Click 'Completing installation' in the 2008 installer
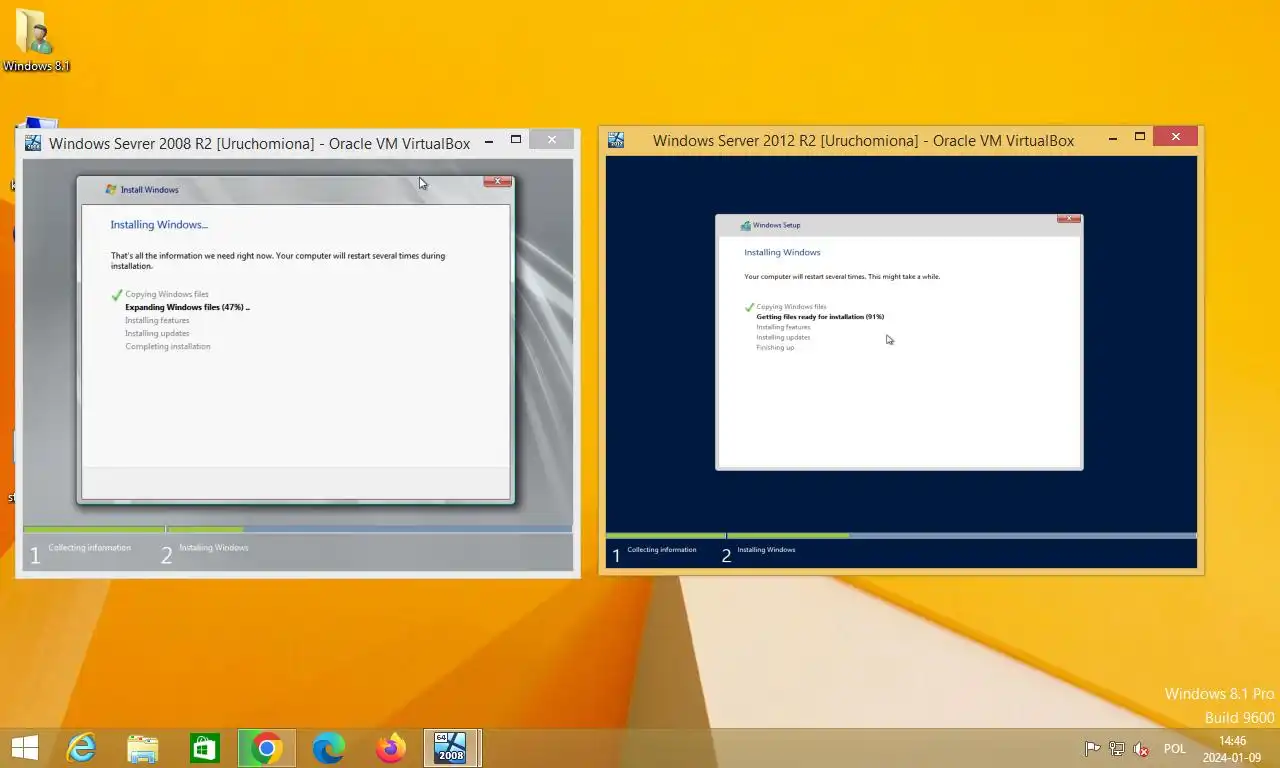The image size is (1280, 768). 168,346
